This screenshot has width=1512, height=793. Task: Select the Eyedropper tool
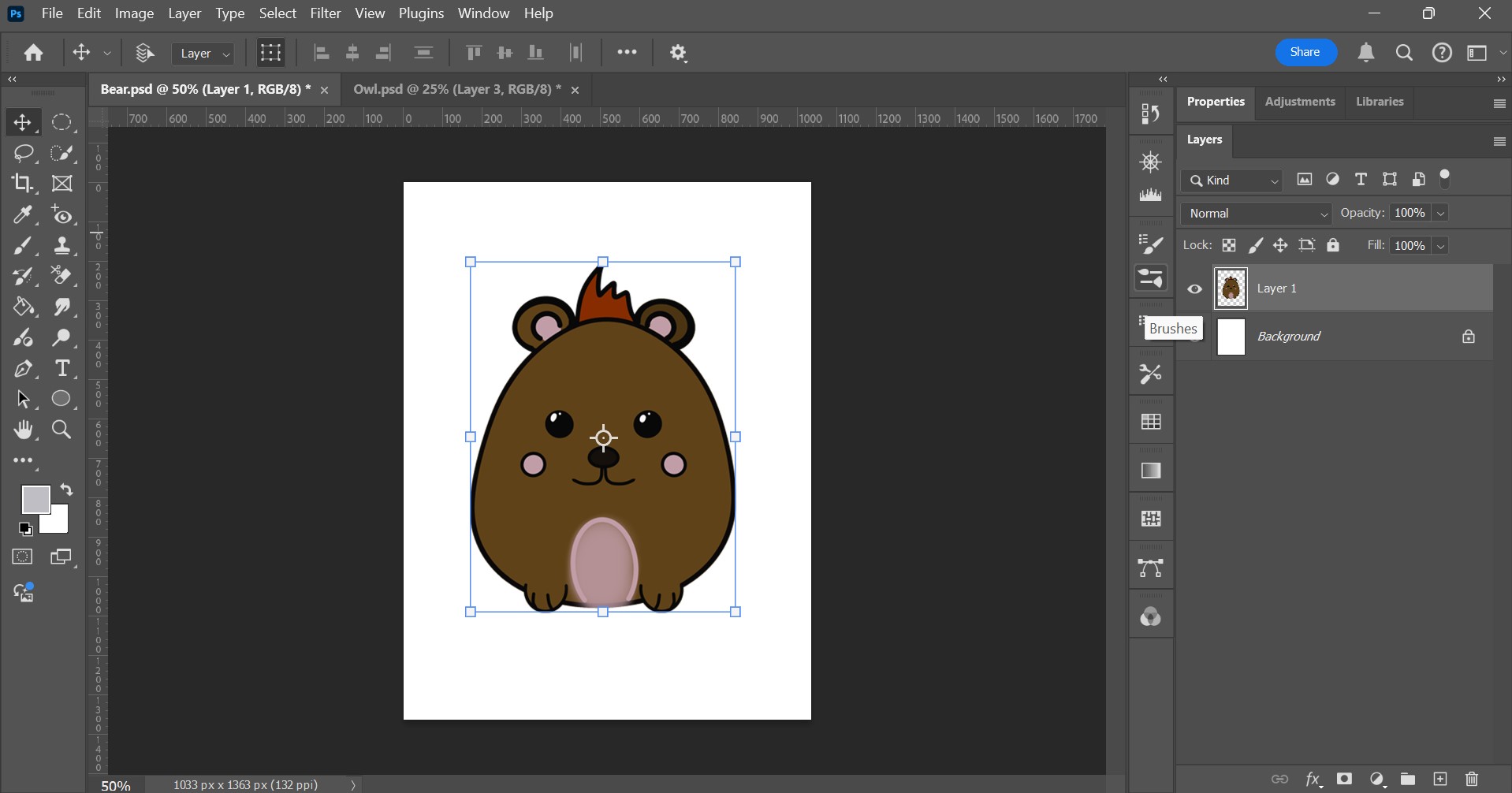(x=23, y=214)
